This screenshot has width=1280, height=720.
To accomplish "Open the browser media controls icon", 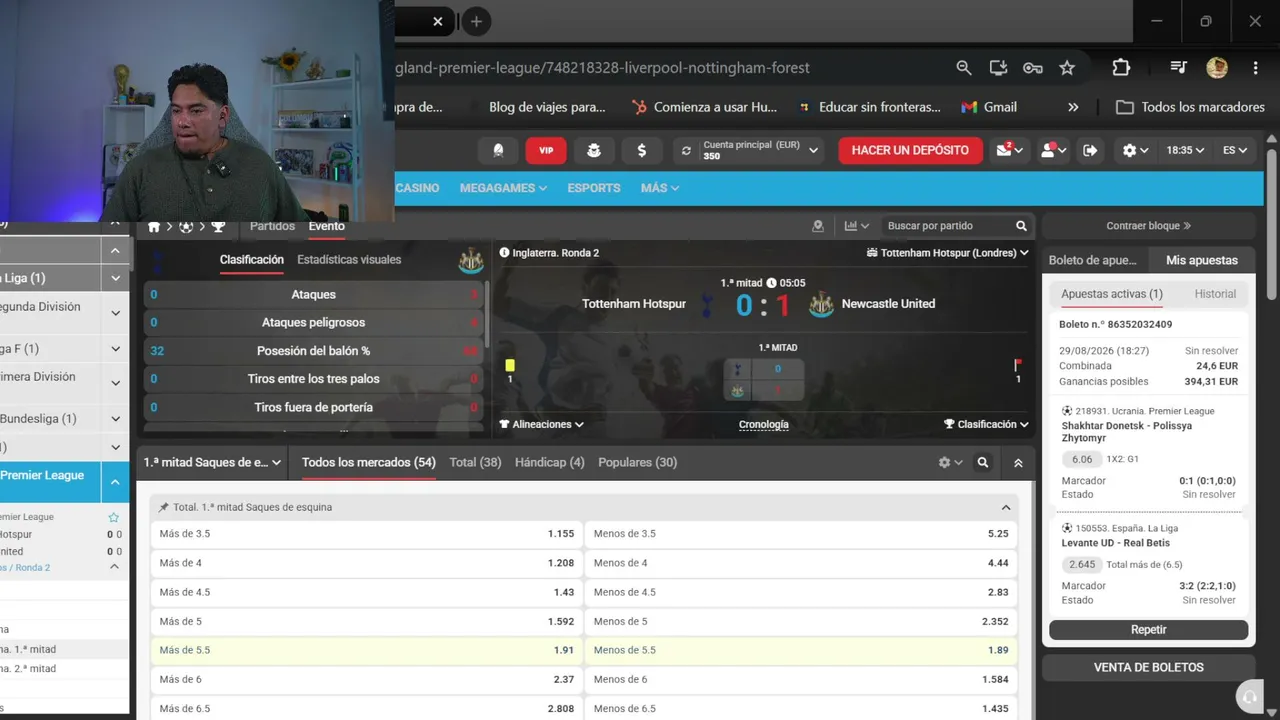I will click(x=1179, y=68).
